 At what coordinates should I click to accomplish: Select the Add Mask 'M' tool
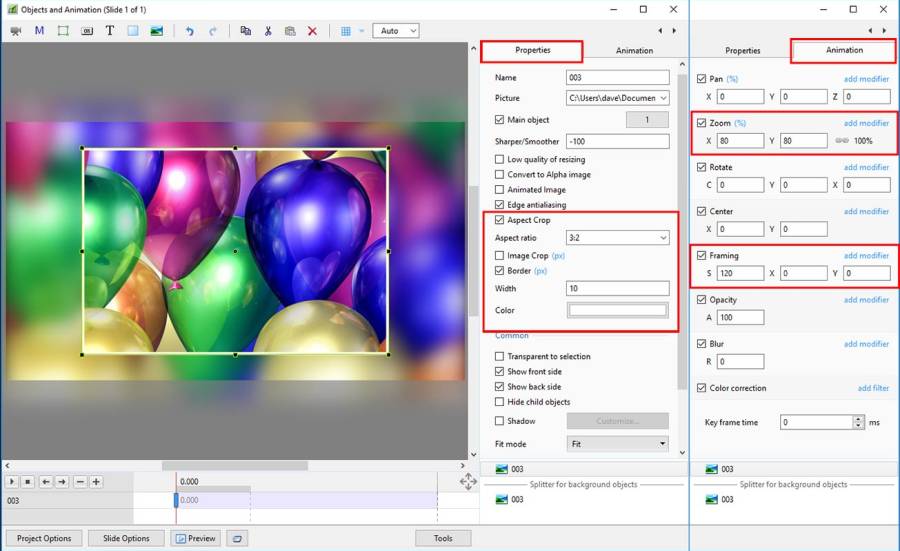coord(39,31)
